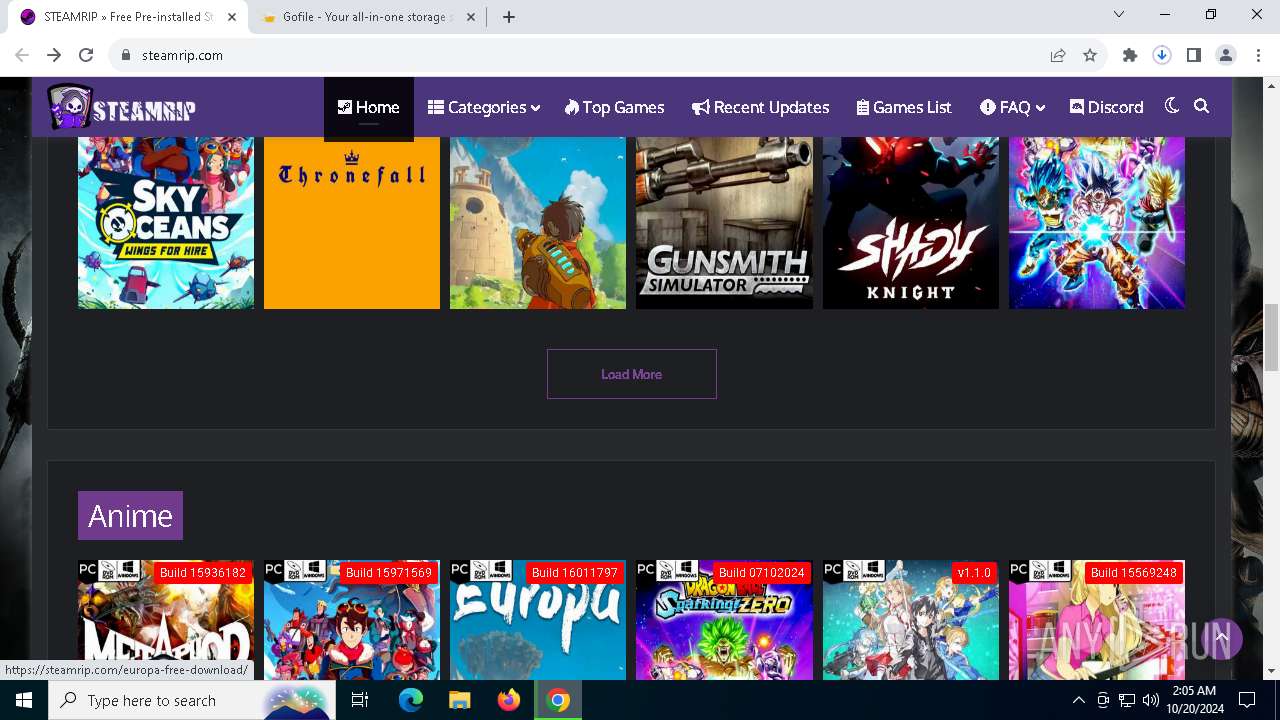Image resolution: width=1280 pixels, height=720 pixels.
Task: Open a new browser tab
Action: point(509,17)
